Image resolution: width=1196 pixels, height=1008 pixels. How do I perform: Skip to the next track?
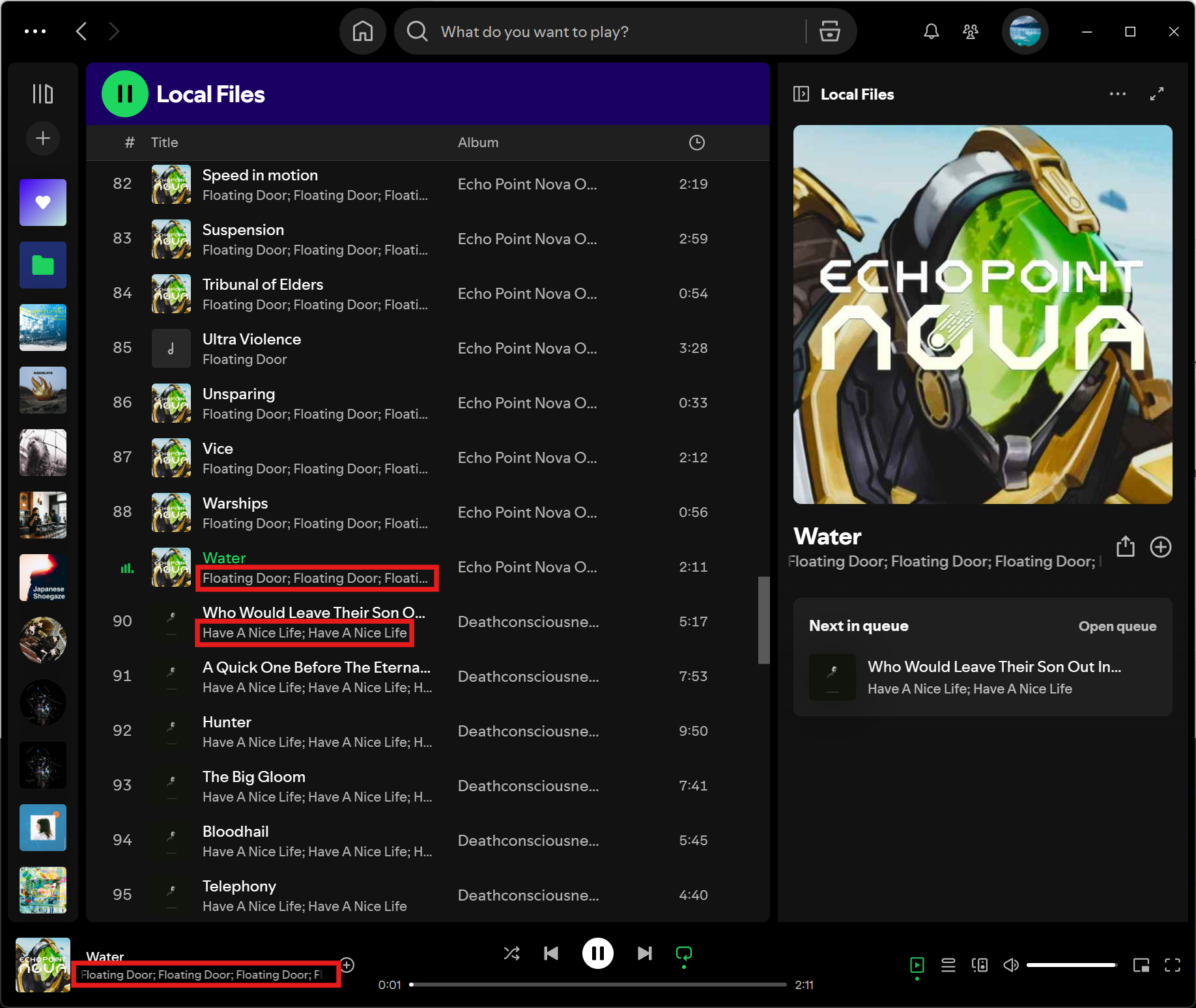click(645, 953)
